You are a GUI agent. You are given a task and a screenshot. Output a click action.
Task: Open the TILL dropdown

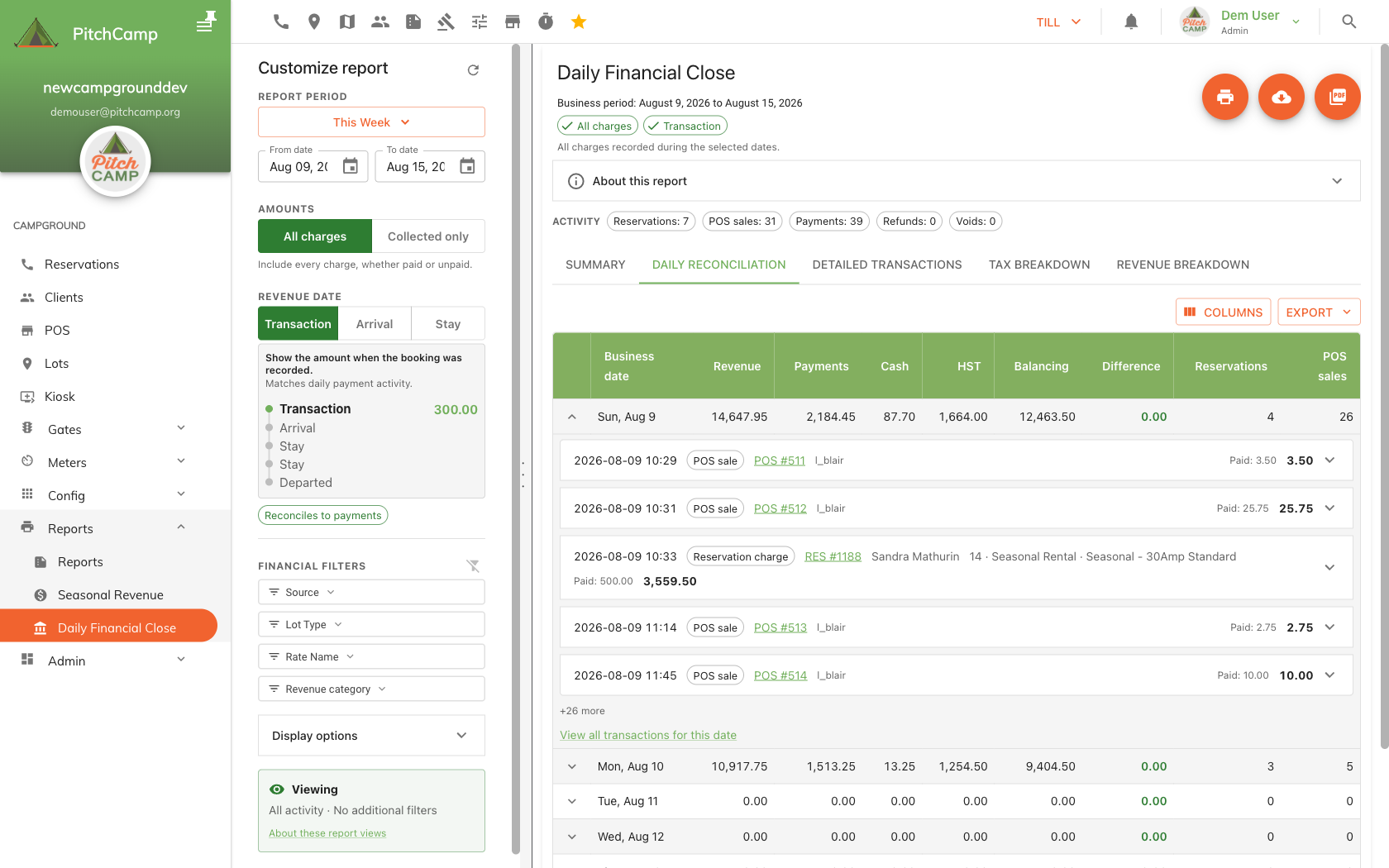1058,22
